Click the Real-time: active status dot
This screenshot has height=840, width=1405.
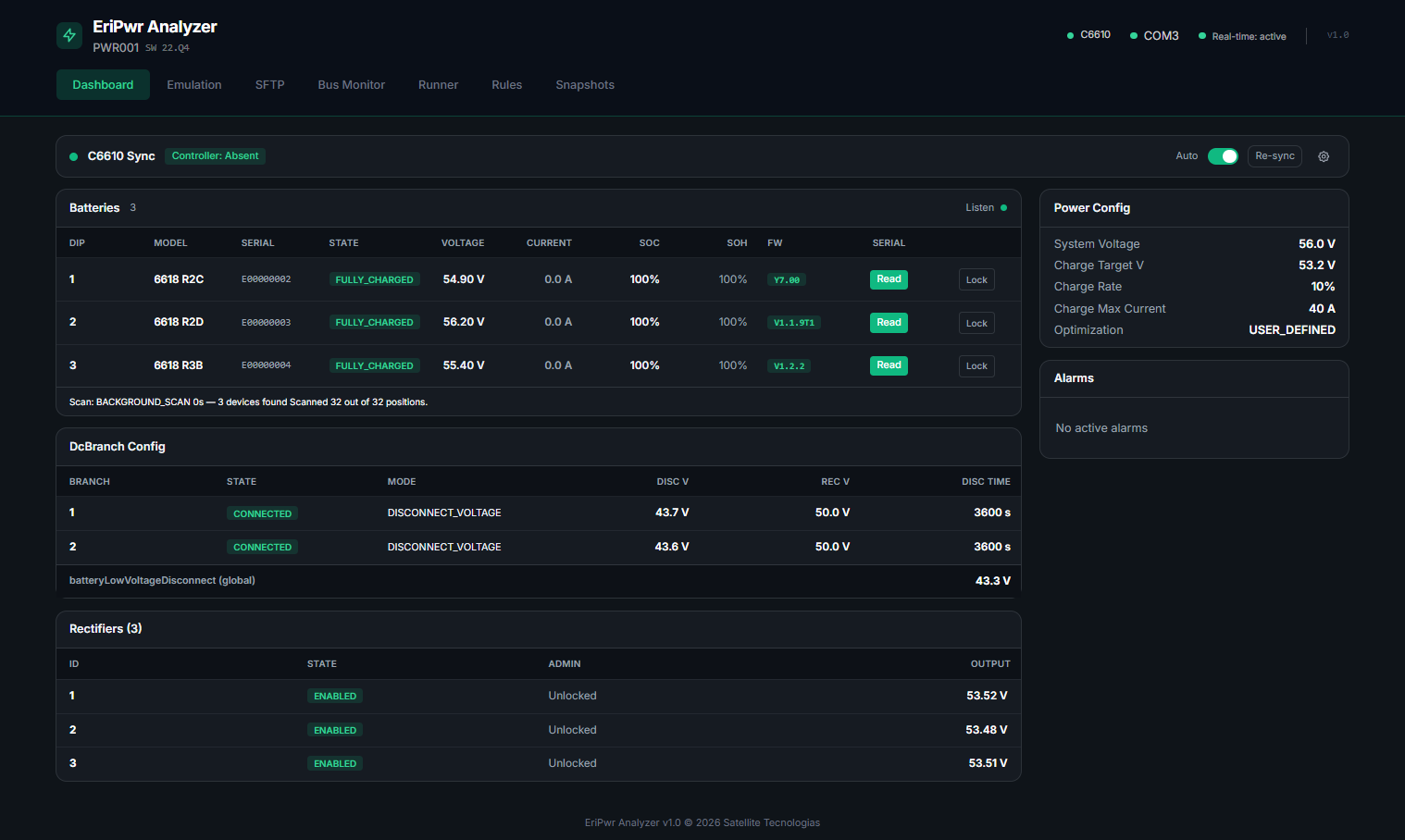click(x=1201, y=36)
